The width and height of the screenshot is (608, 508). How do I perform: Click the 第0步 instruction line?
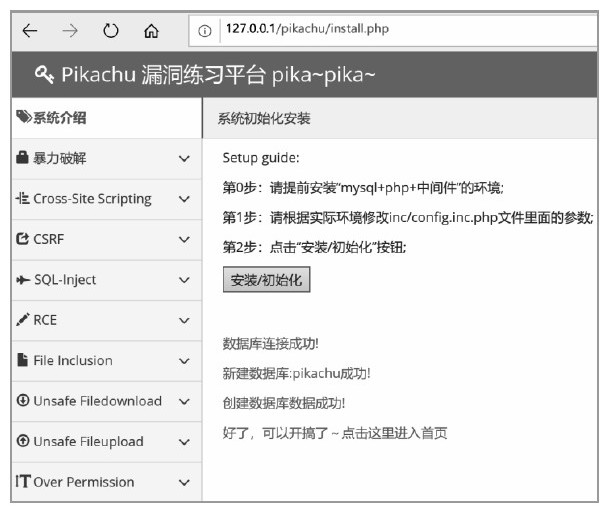(363, 188)
